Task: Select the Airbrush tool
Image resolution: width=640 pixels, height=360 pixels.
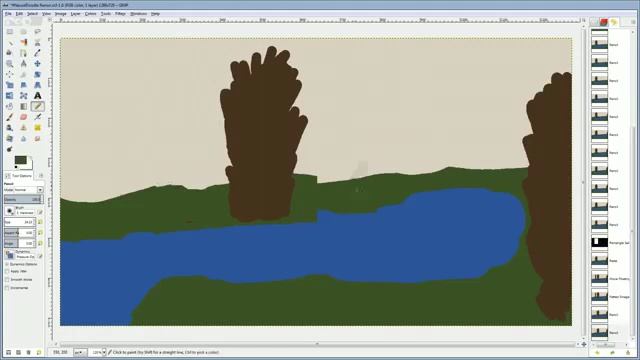Action: click(x=37, y=117)
